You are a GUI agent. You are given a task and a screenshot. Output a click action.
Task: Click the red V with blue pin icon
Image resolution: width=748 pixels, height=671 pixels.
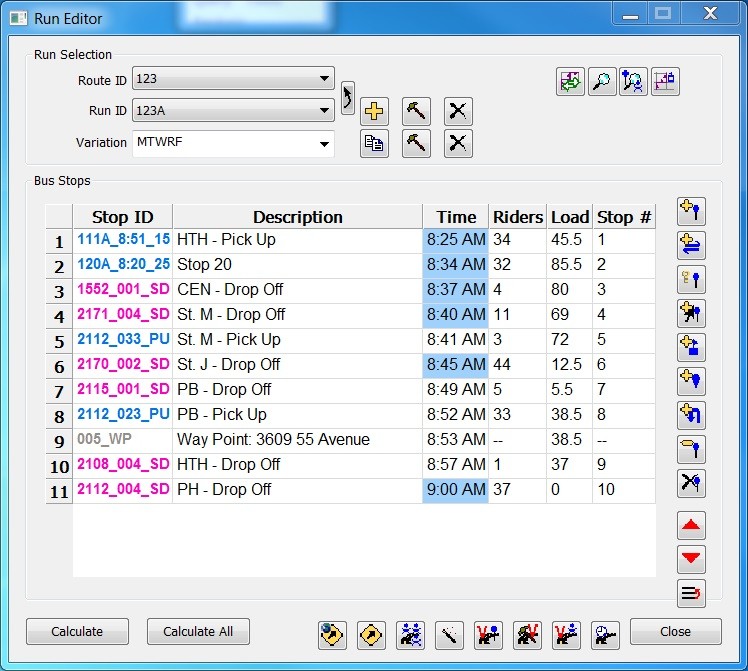488,635
